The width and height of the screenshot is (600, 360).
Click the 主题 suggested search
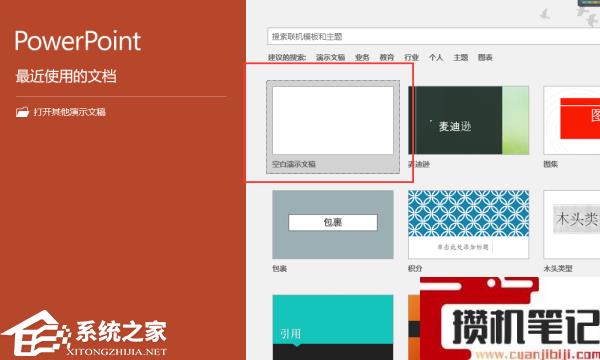460,57
